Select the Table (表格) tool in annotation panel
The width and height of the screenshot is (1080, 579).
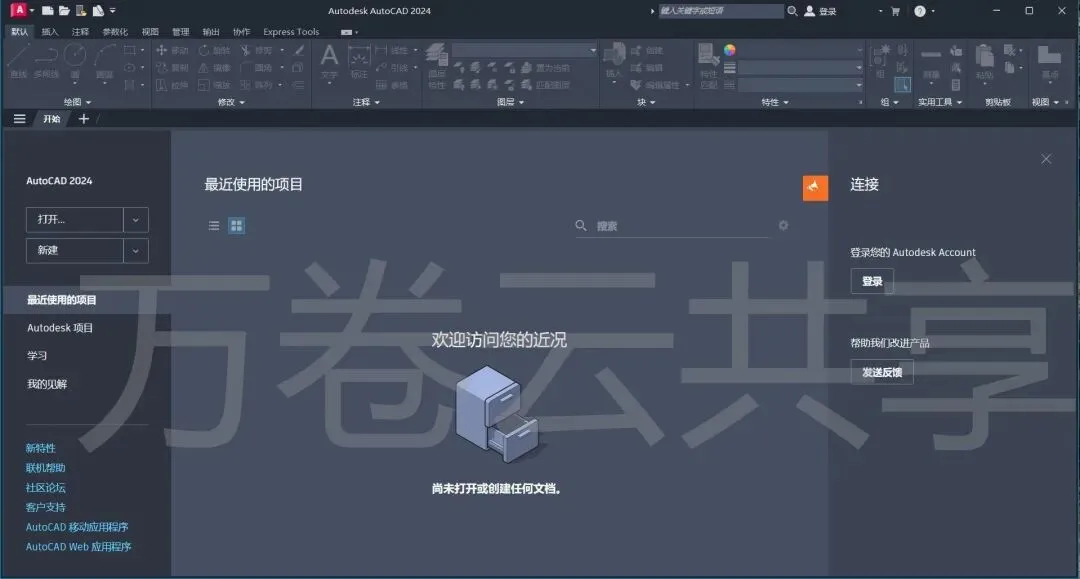392,85
